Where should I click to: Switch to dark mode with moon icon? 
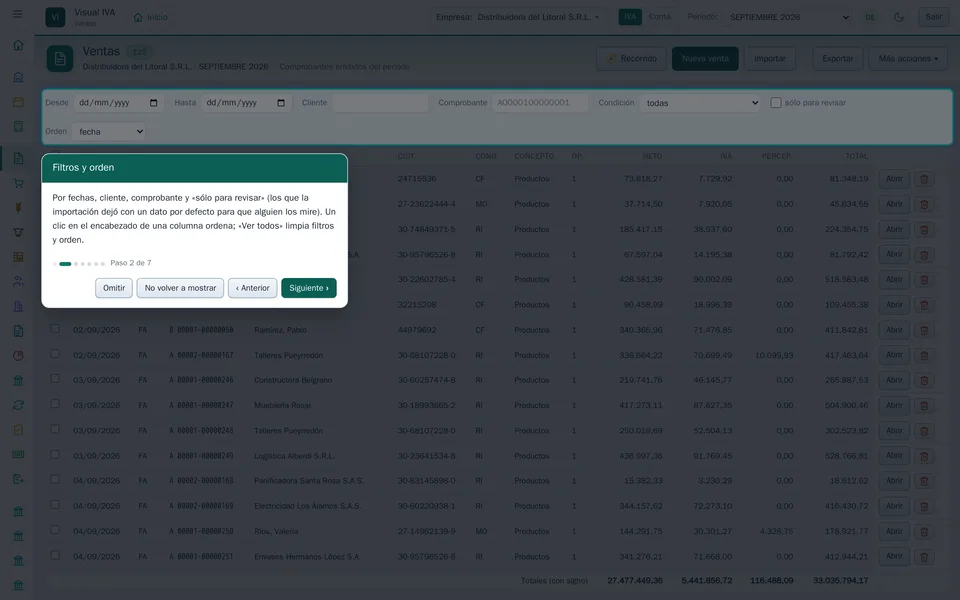899,17
